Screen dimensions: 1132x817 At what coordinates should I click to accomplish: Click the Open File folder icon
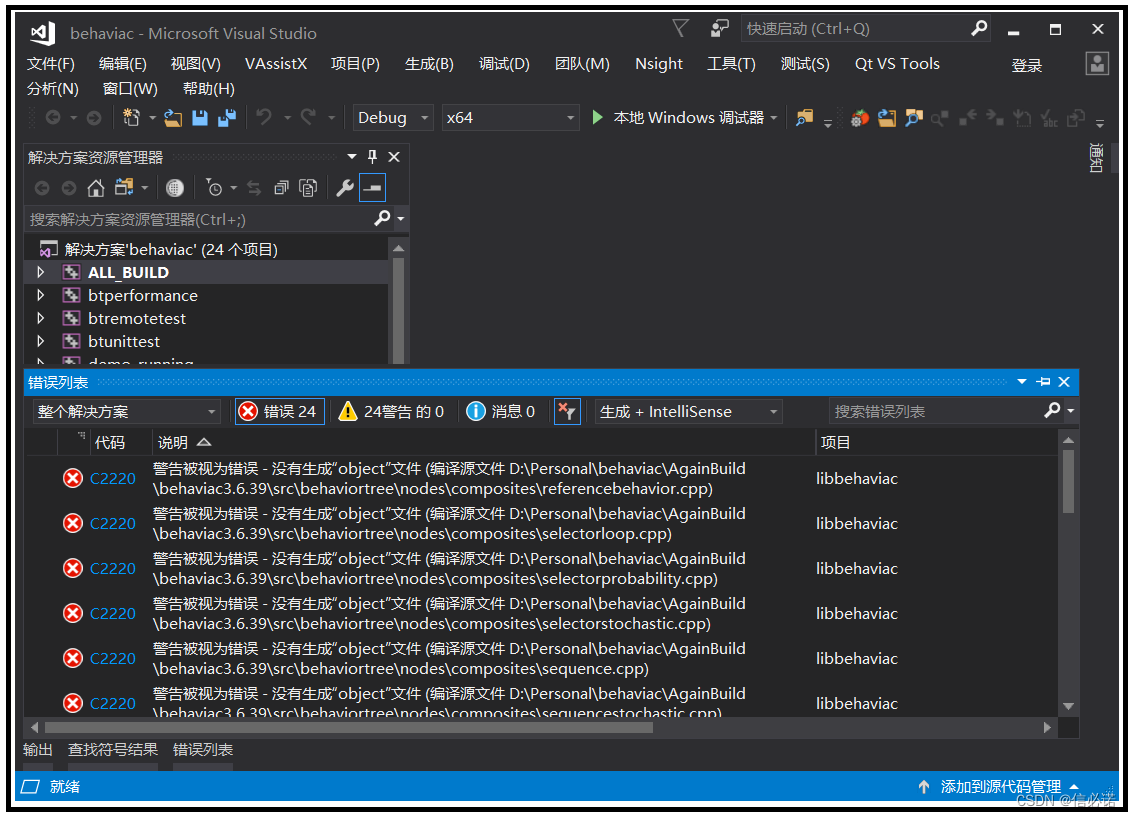(x=173, y=118)
